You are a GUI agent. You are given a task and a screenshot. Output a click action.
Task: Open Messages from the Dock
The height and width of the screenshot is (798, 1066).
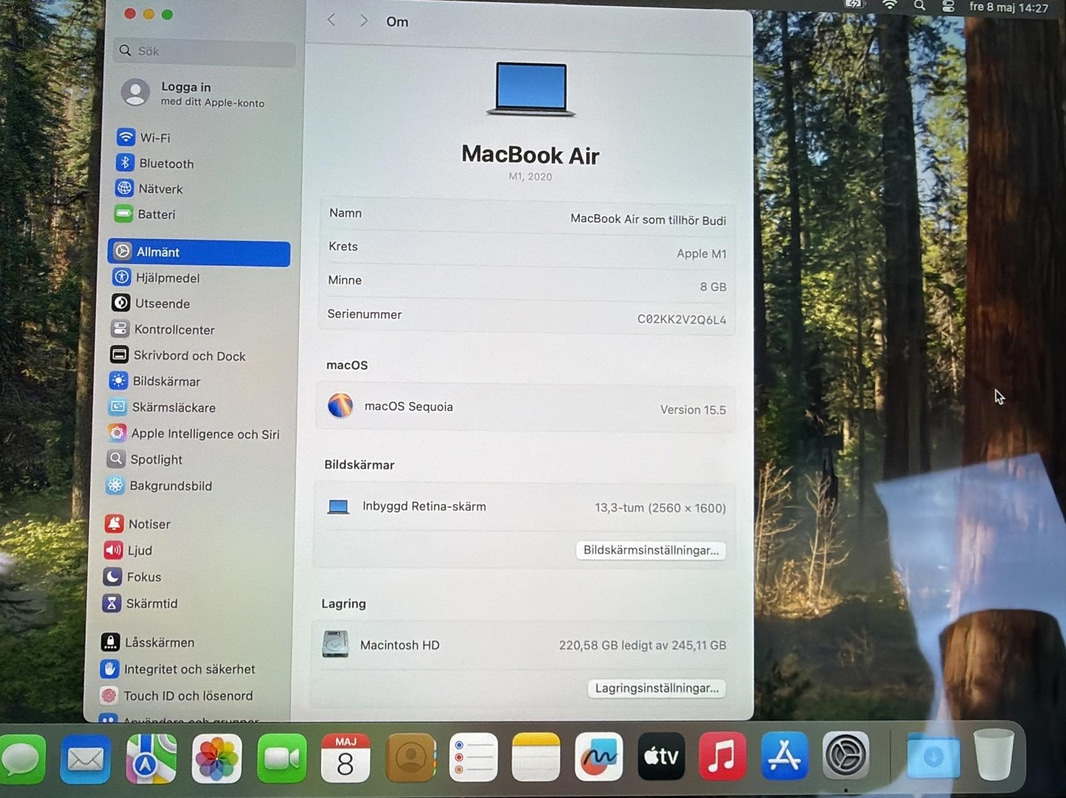[x=22, y=759]
